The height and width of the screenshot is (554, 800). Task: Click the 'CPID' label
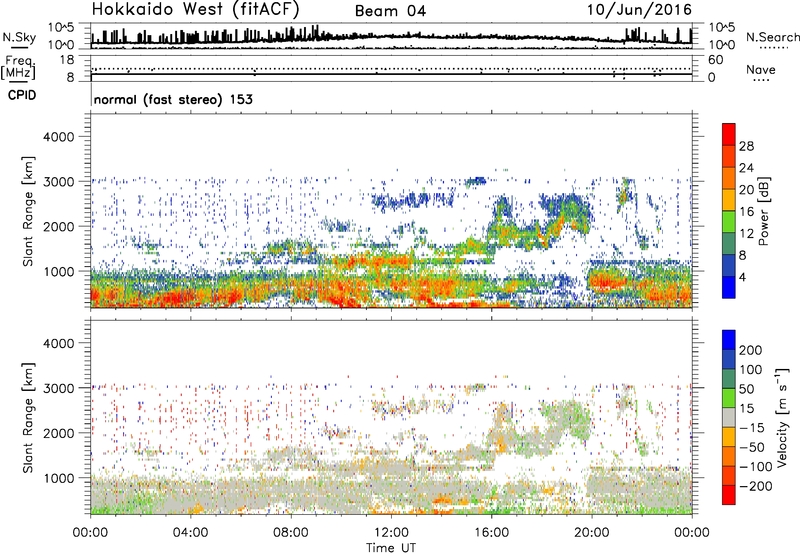point(22,95)
